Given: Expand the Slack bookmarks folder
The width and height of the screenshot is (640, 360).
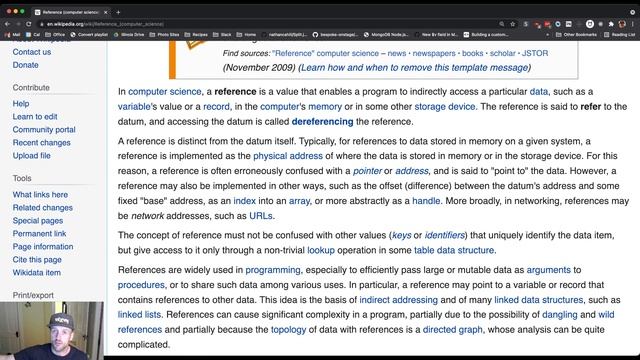Looking at the screenshot, I should click(222, 35).
